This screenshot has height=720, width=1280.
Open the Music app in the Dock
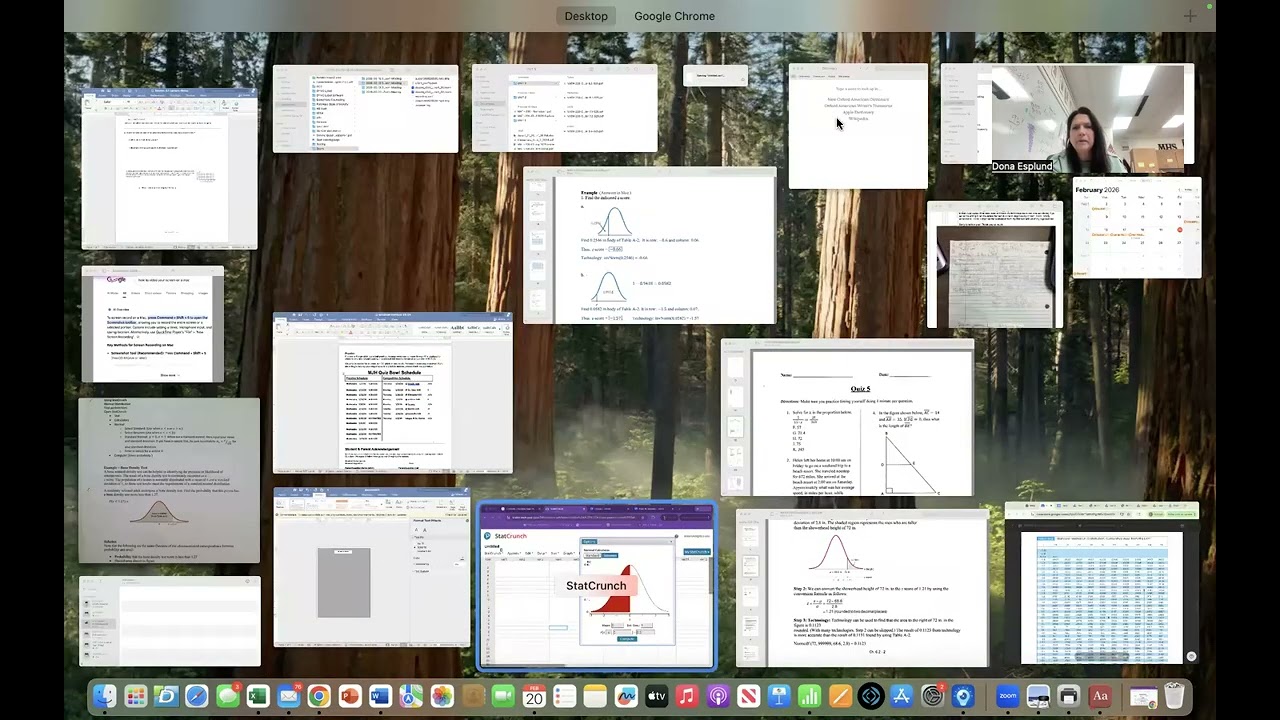pyautogui.click(x=686, y=696)
